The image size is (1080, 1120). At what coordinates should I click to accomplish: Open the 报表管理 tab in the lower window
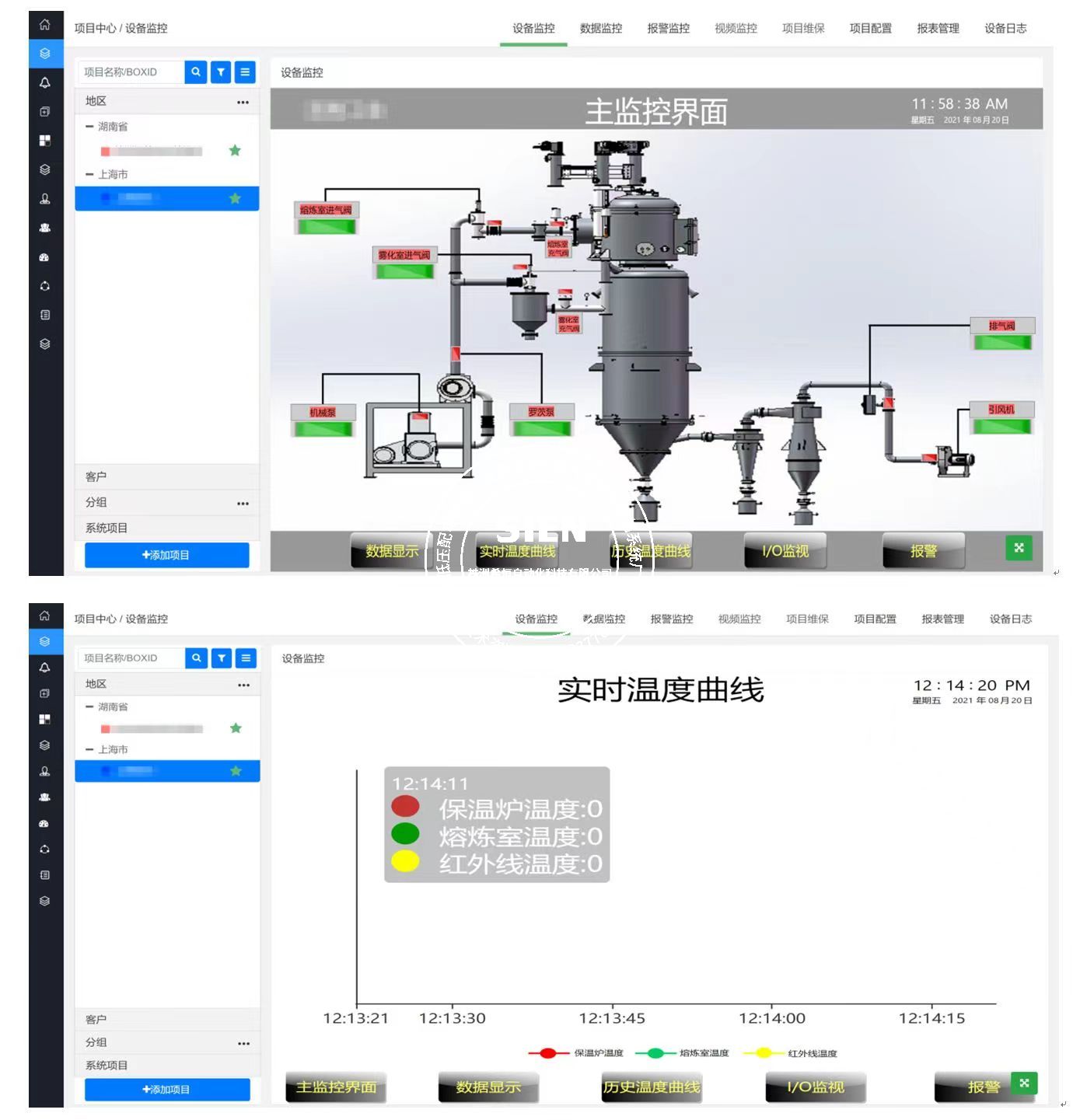(x=942, y=619)
